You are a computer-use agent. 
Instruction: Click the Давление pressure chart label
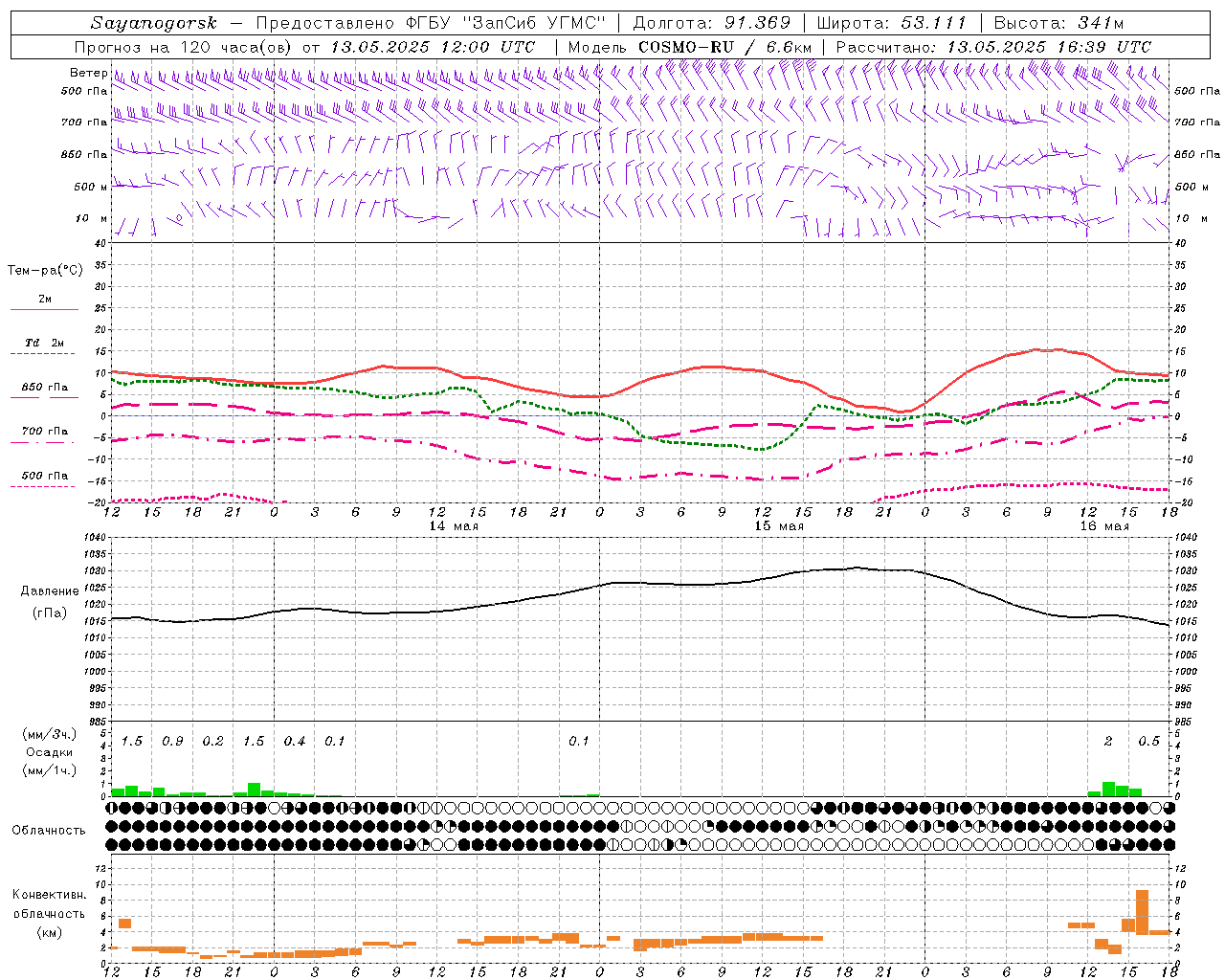50,591
